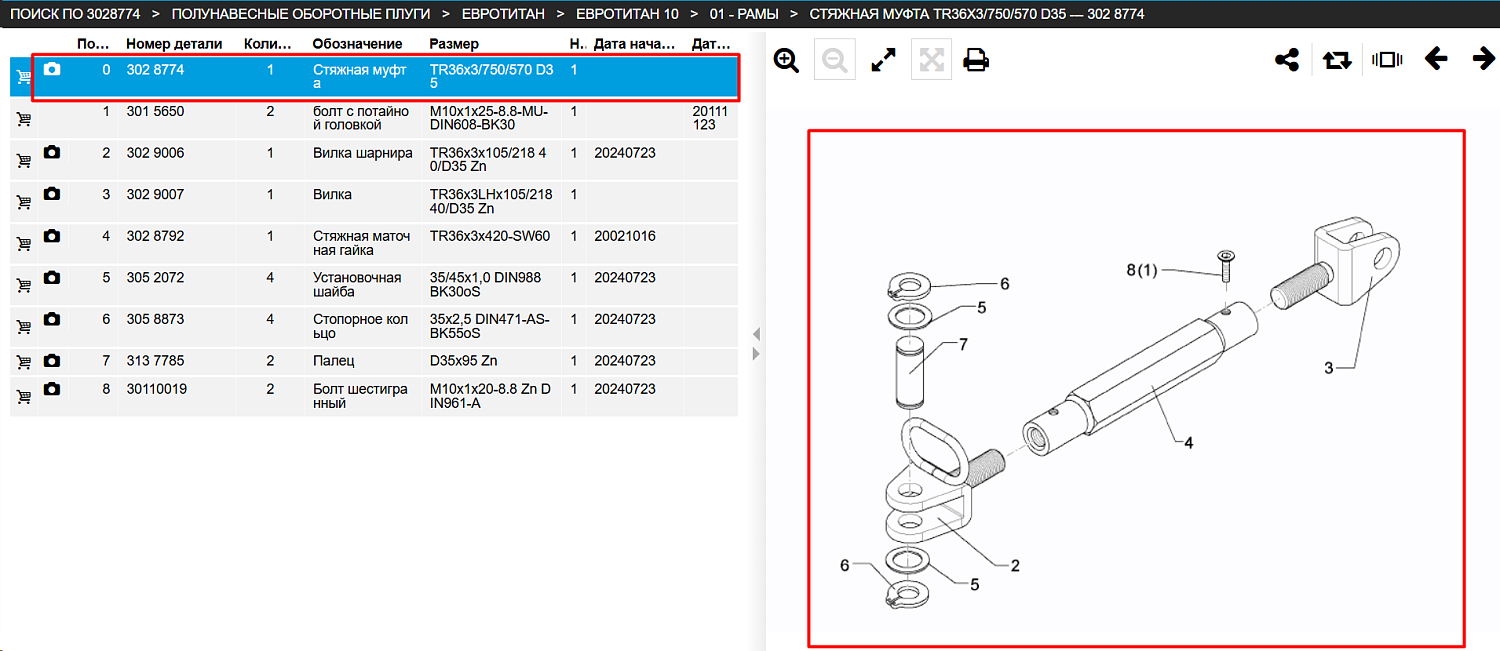Select row Стопорное кольцо
Viewport: 1500px width, 651px height.
[x=374, y=326]
